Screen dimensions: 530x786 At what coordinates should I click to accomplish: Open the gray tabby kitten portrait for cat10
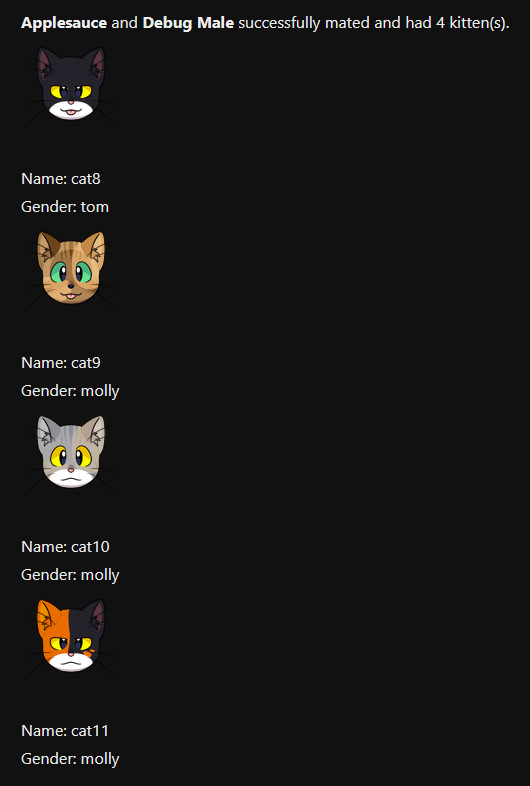[x=71, y=452]
